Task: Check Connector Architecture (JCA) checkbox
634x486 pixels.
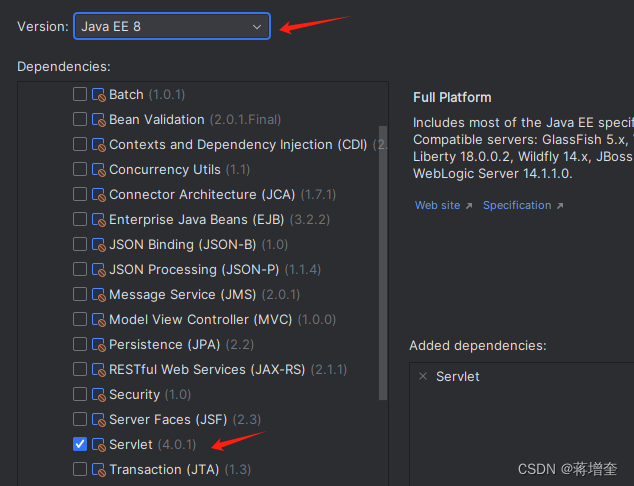Action: coord(80,194)
